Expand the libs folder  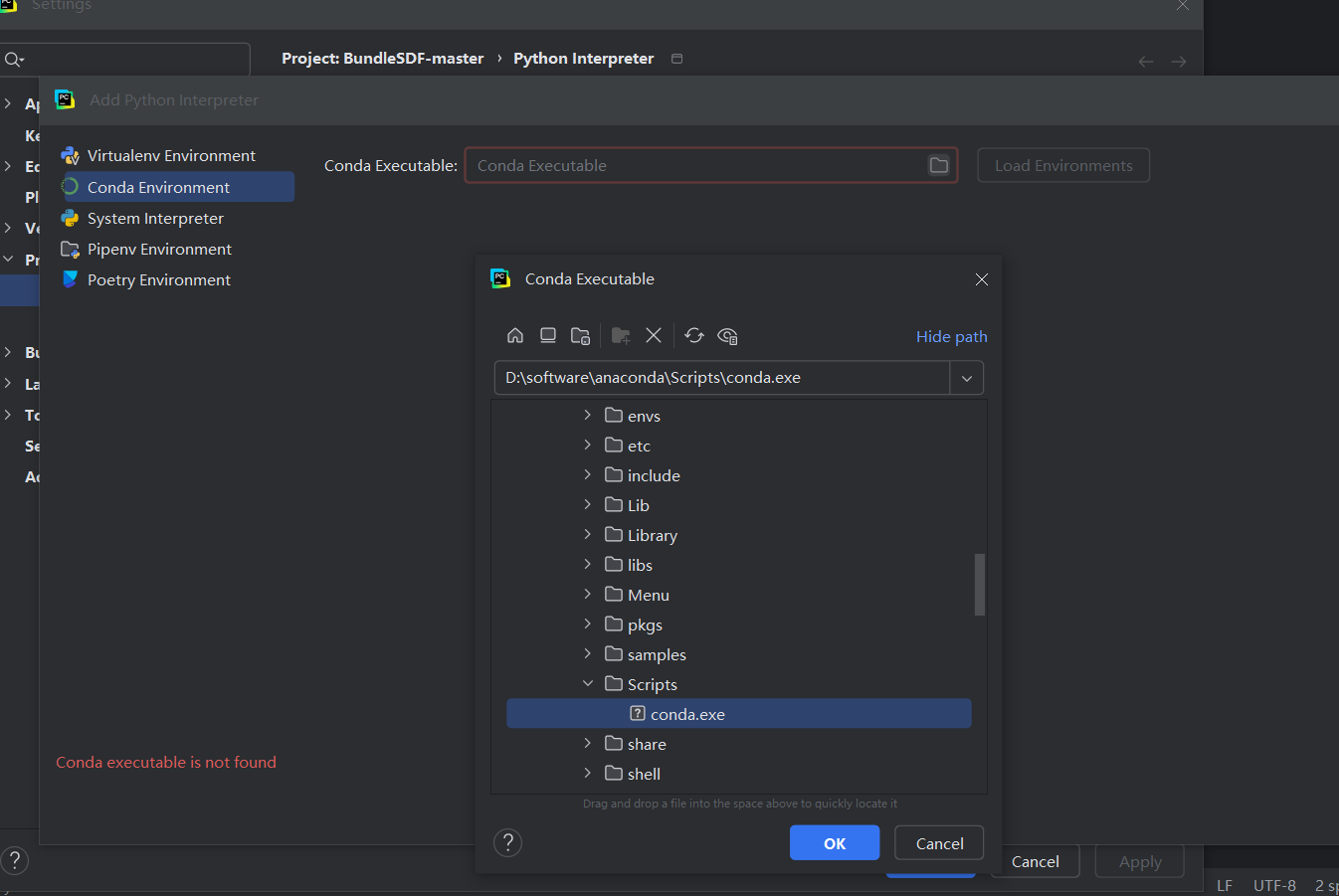click(588, 564)
